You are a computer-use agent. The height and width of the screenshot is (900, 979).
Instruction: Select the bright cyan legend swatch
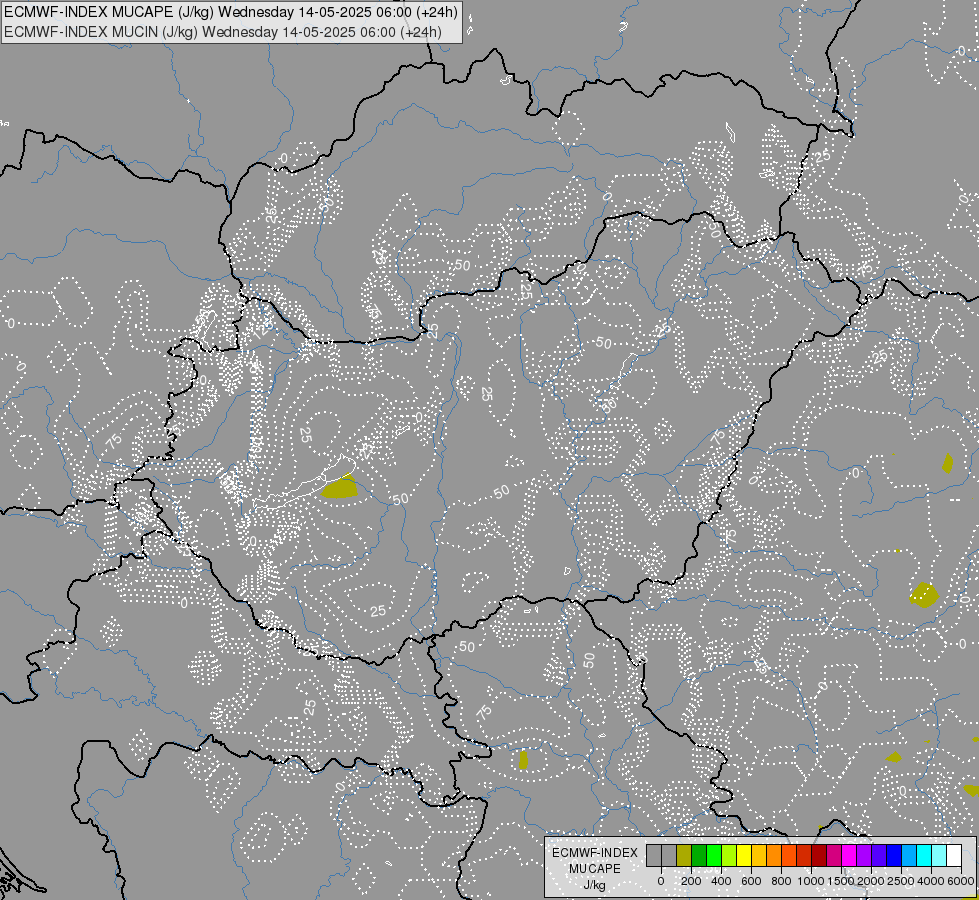[x=925, y=856]
